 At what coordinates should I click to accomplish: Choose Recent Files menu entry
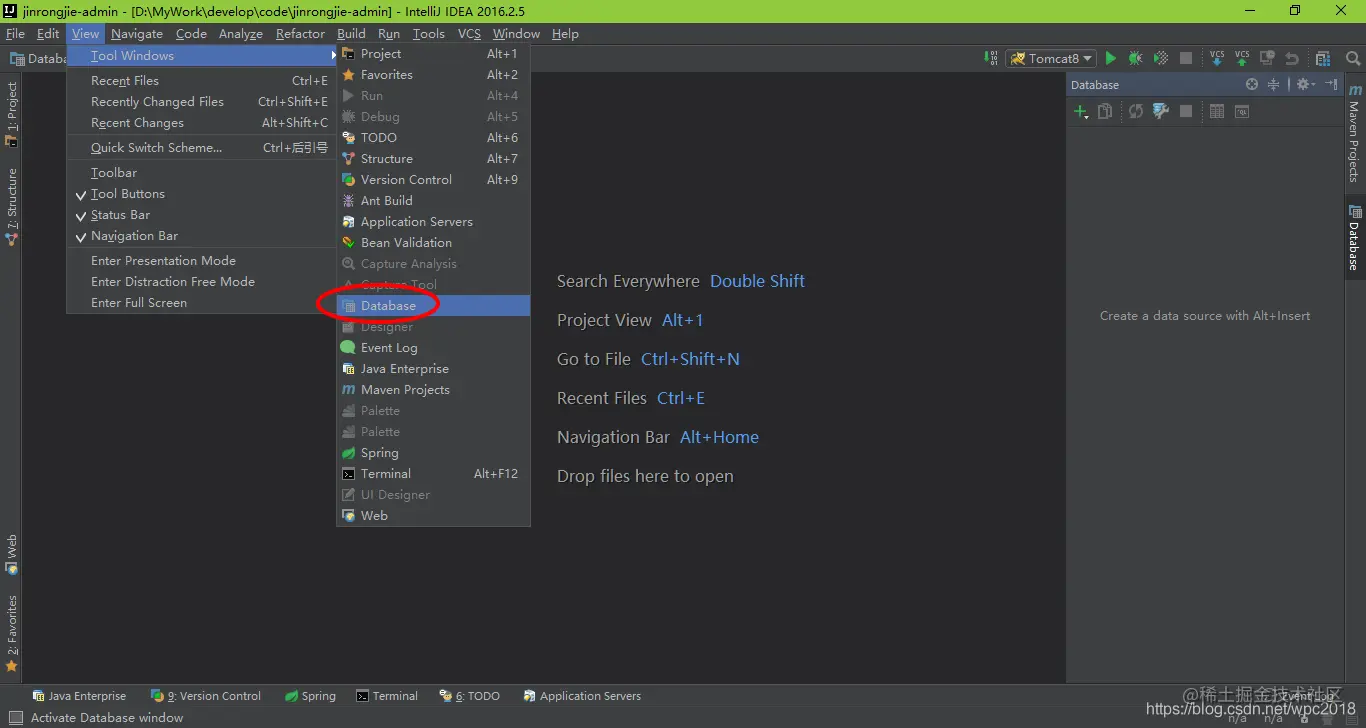(200, 80)
